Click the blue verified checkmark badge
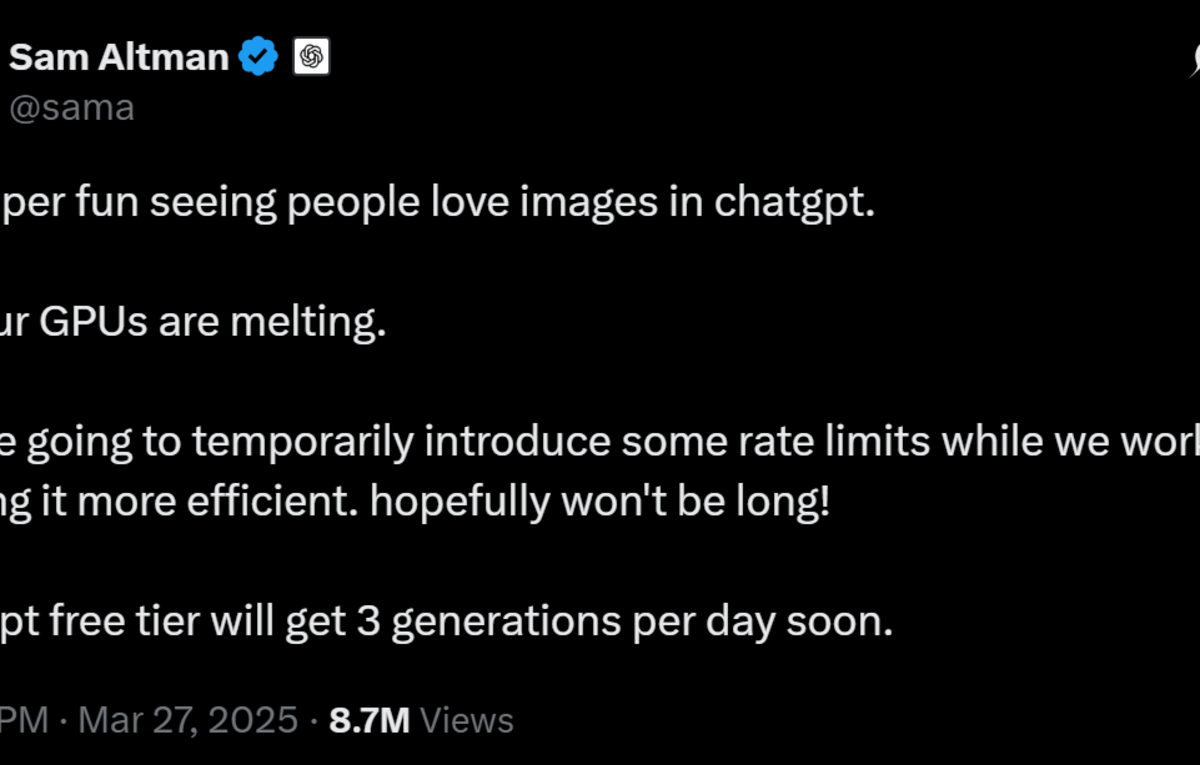1200x765 pixels. pos(259,57)
